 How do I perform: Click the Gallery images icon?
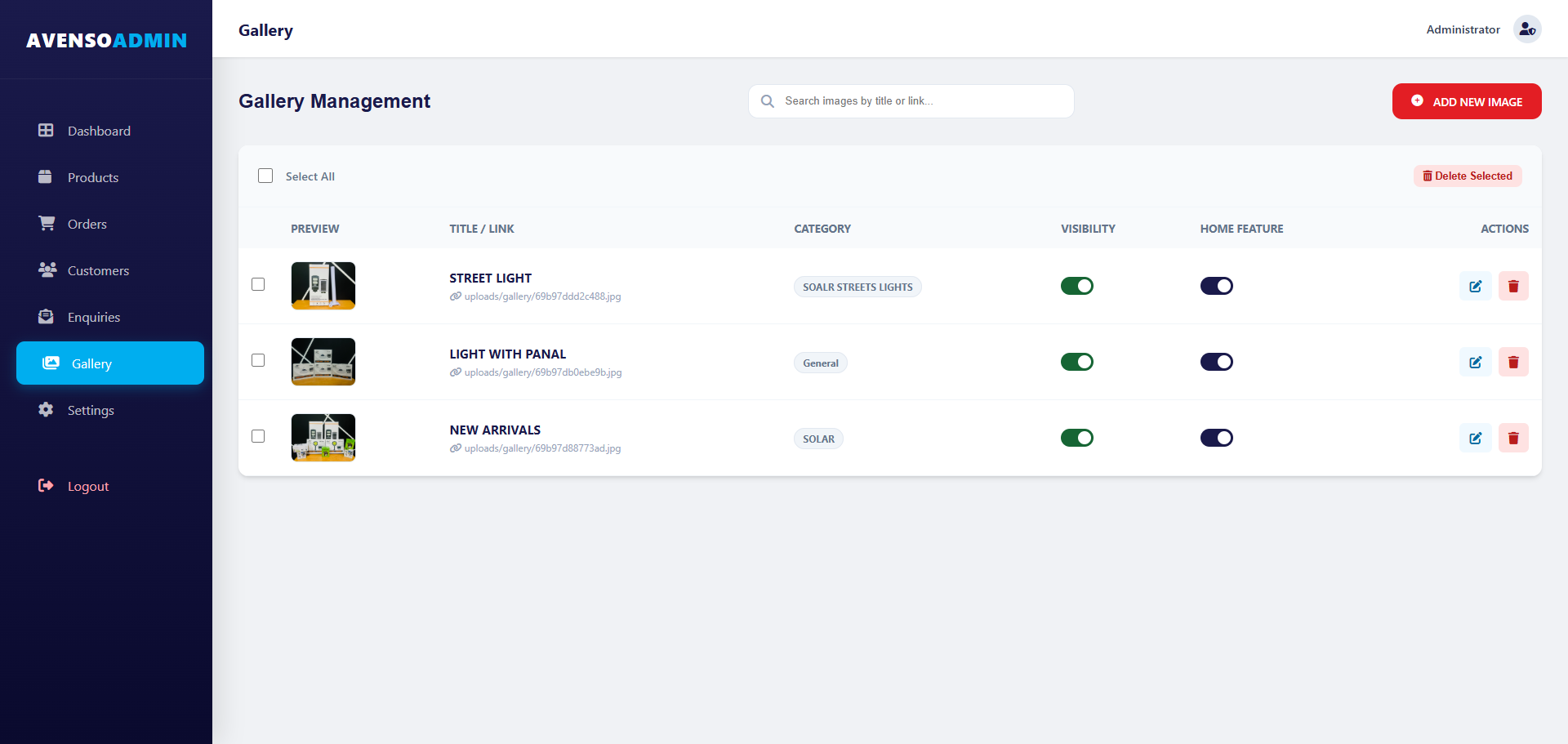coord(51,363)
